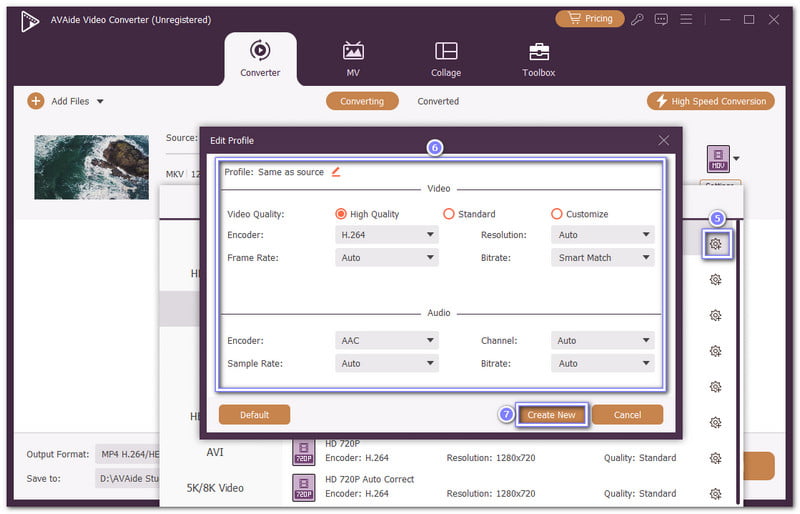800x514 pixels.
Task: Switch to the Converter tab
Action: [x=260, y=59]
